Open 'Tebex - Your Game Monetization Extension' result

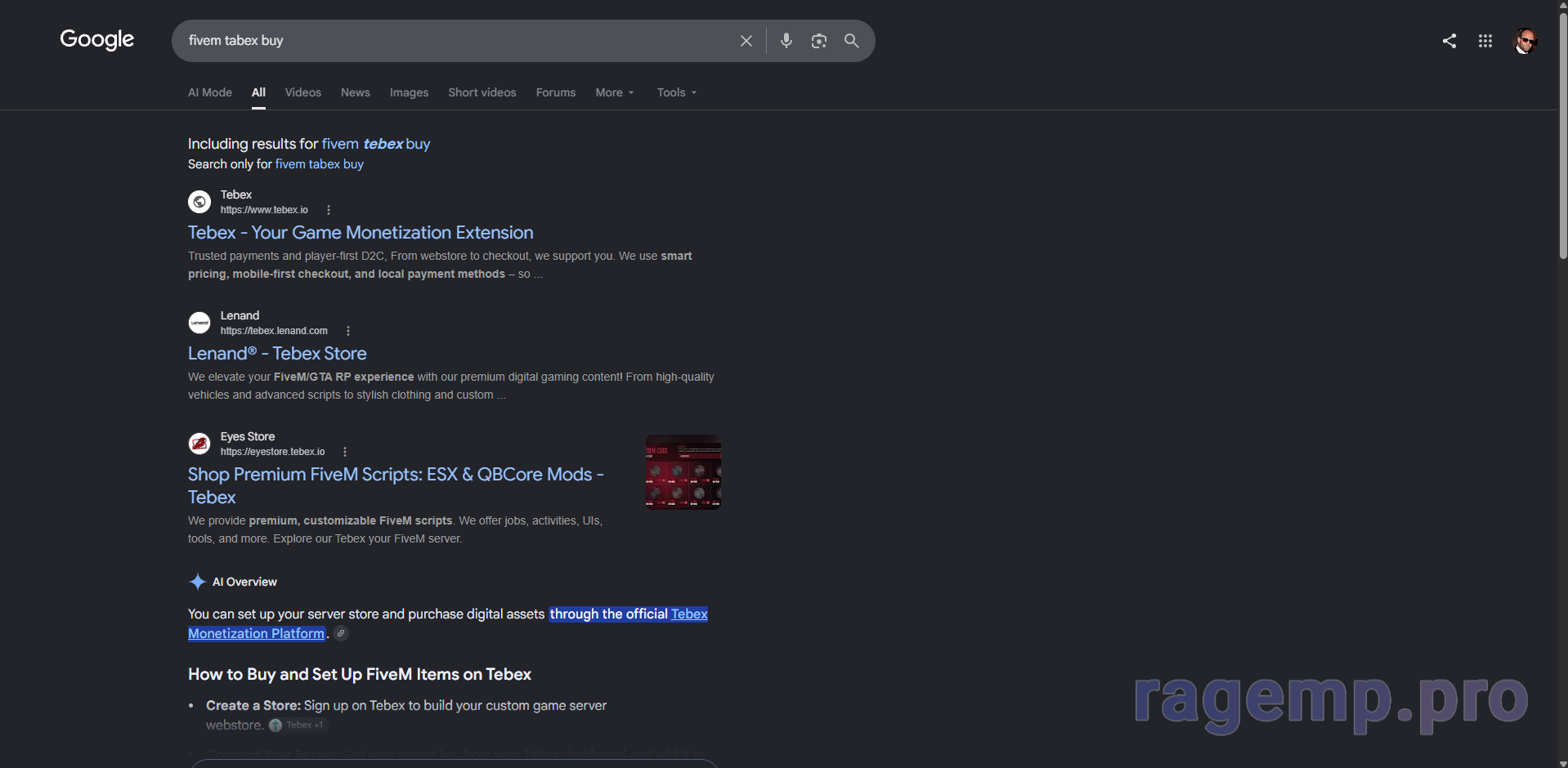click(361, 233)
